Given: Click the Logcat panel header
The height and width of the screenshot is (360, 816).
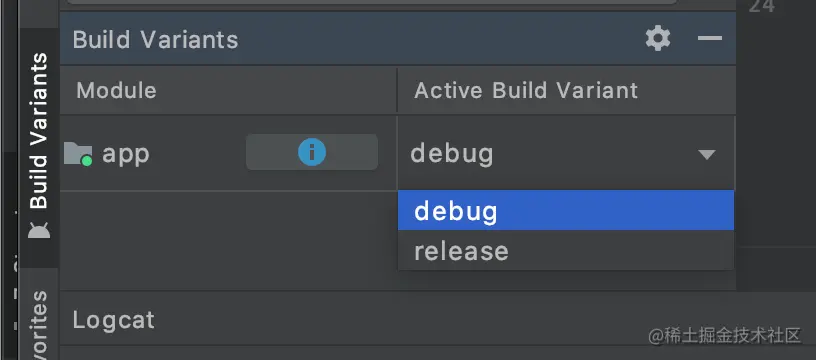Looking at the screenshot, I should pyautogui.click(x=113, y=320).
